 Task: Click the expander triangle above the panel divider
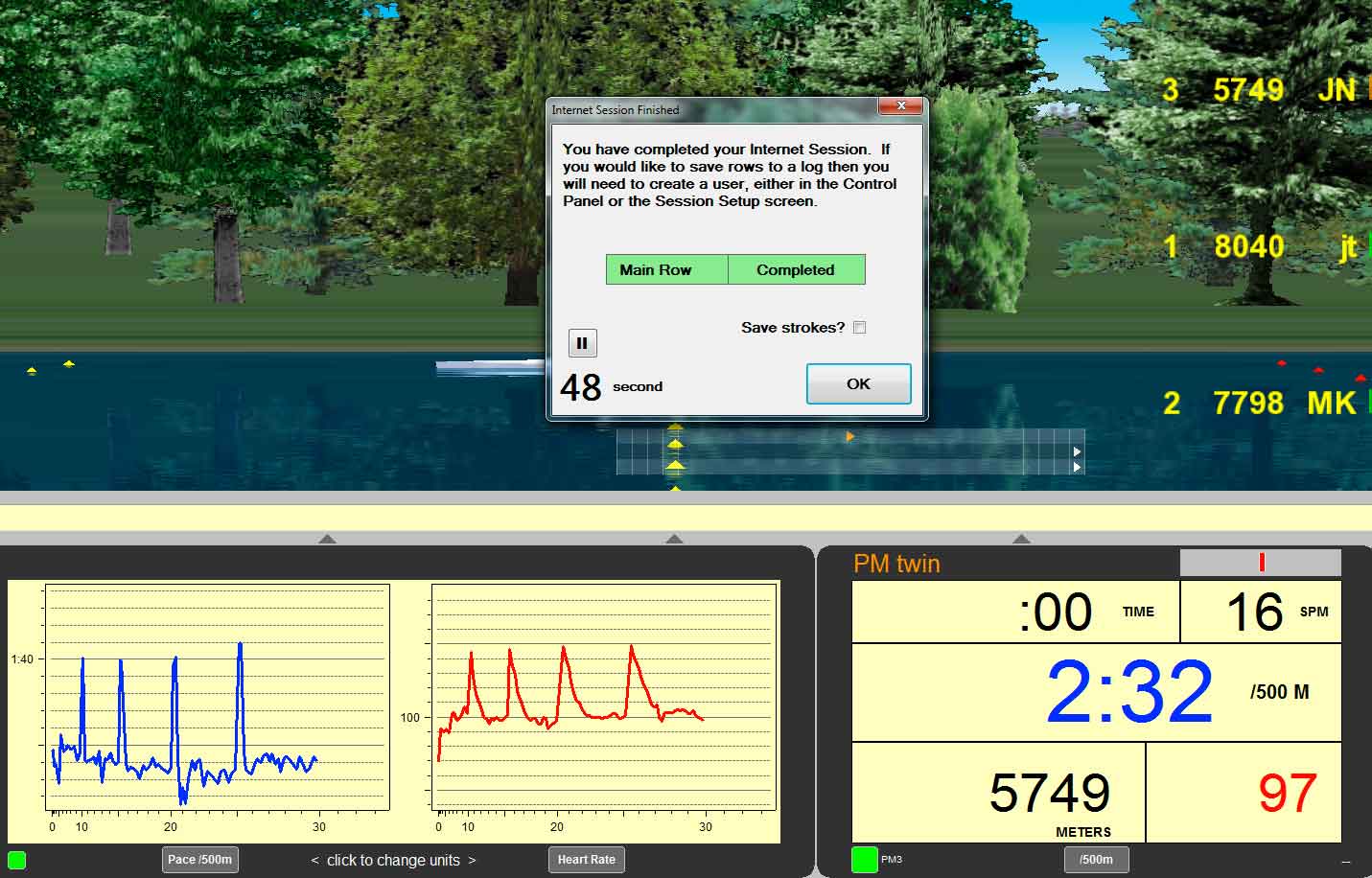click(674, 539)
